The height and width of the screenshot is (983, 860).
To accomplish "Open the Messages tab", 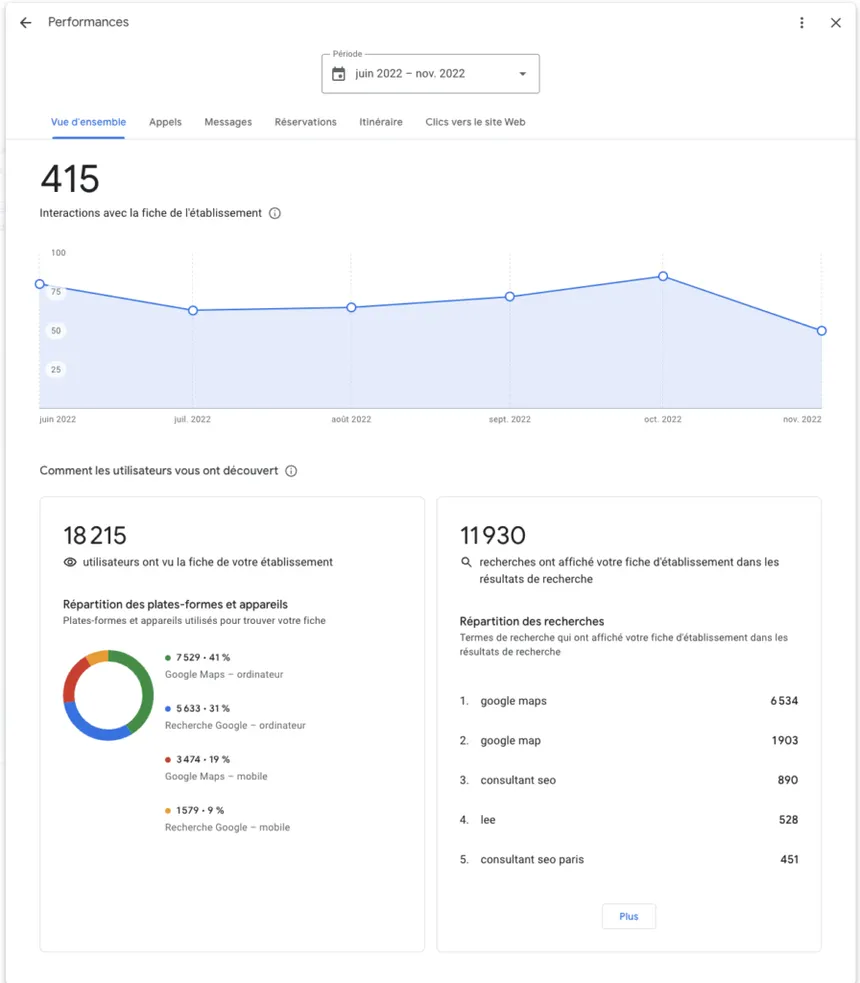I will [x=228, y=122].
